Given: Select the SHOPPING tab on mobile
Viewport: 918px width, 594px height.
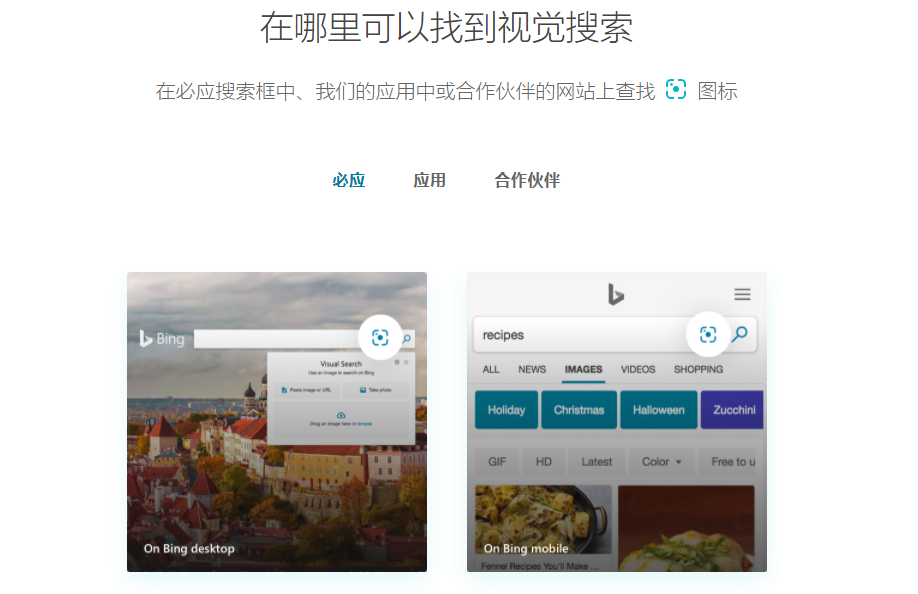Looking at the screenshot, I should click(698, 369).
